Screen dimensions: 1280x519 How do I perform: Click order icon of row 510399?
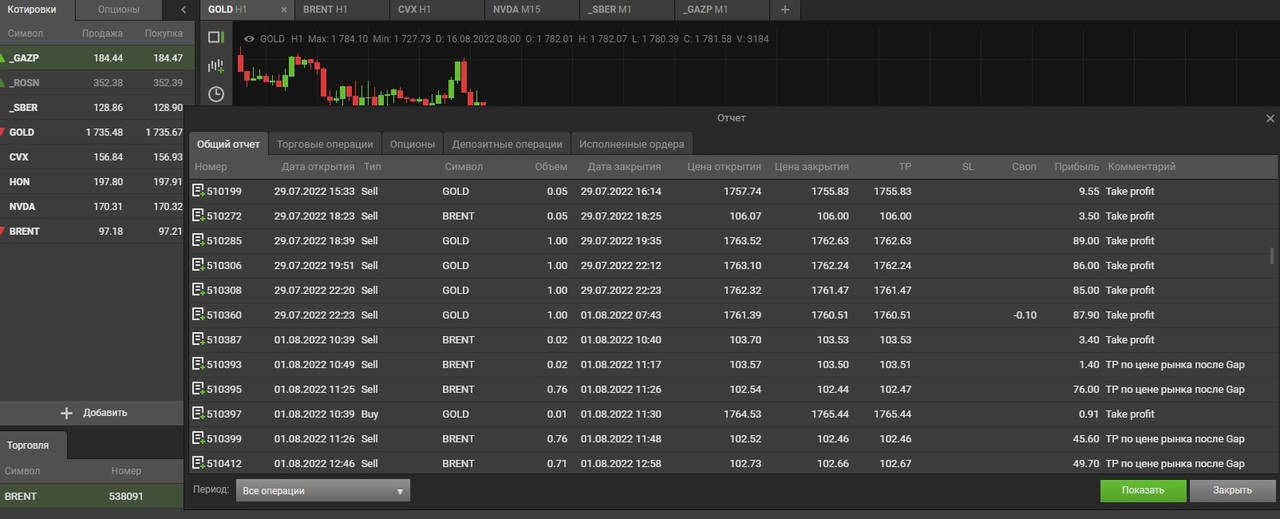(198, 439)
